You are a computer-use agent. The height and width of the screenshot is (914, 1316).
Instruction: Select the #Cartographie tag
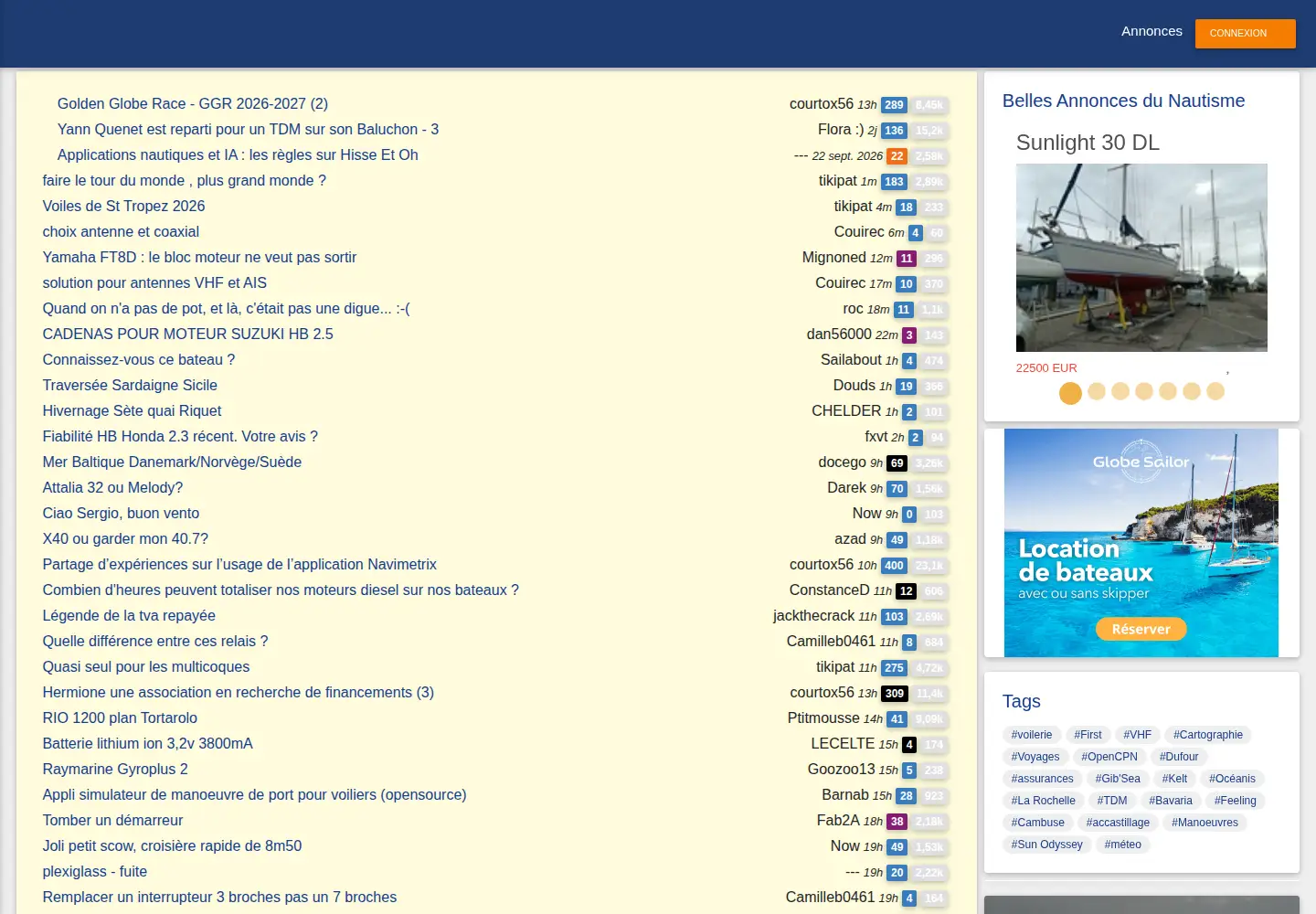click(x=1208, y=735)
